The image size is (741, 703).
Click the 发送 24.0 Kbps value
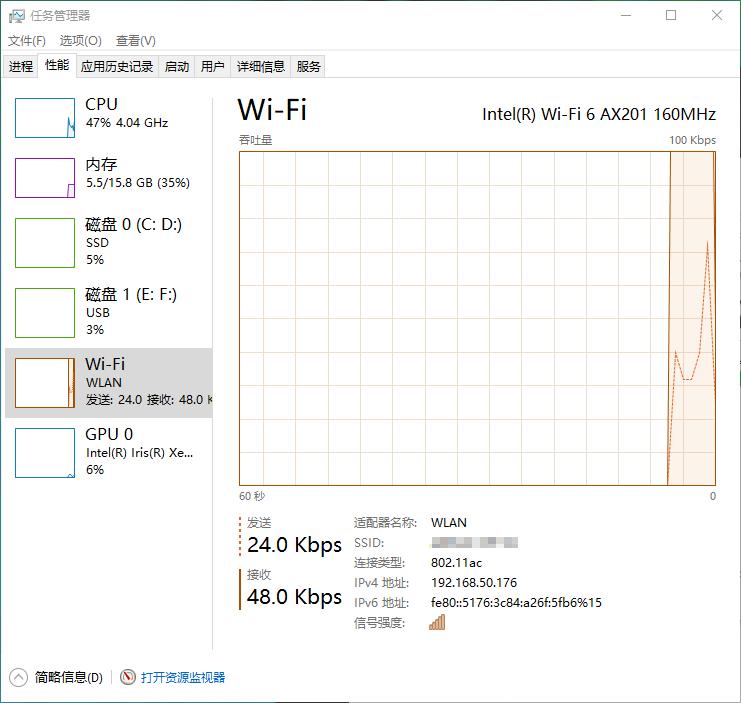[x=294, y=545]
